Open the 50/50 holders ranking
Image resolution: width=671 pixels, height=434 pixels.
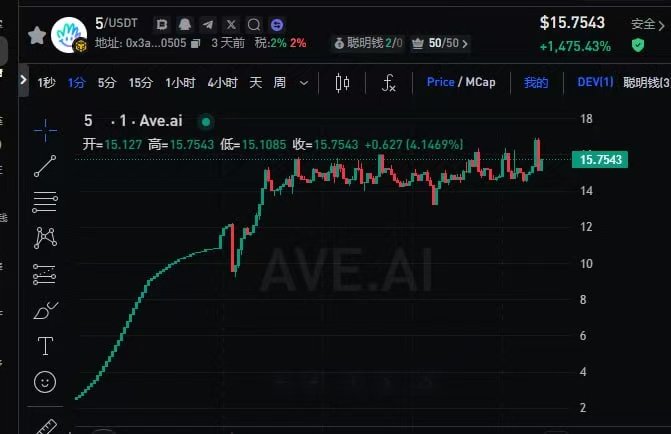[x=439, y=43]
